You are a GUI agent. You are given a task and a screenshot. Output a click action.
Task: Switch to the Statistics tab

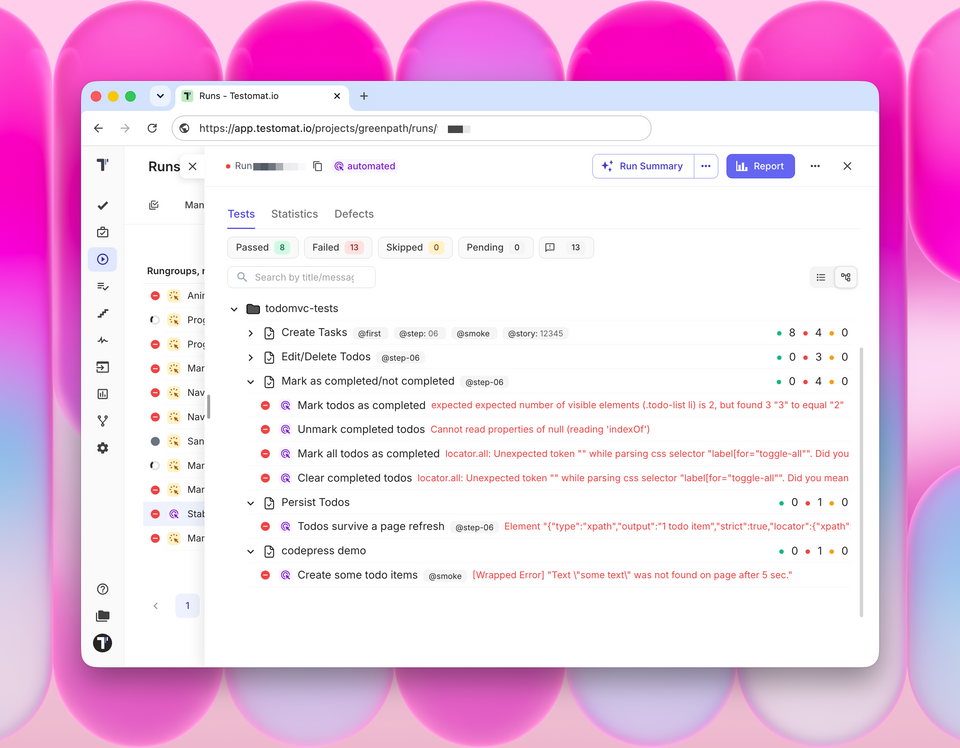(x=294, y=214)
